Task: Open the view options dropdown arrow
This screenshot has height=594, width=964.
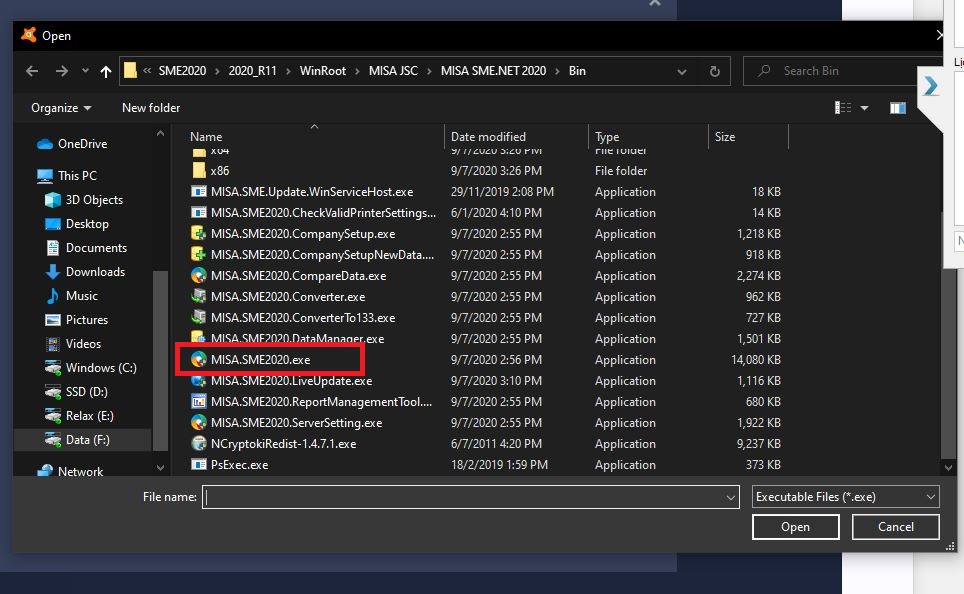Action: 865,108
